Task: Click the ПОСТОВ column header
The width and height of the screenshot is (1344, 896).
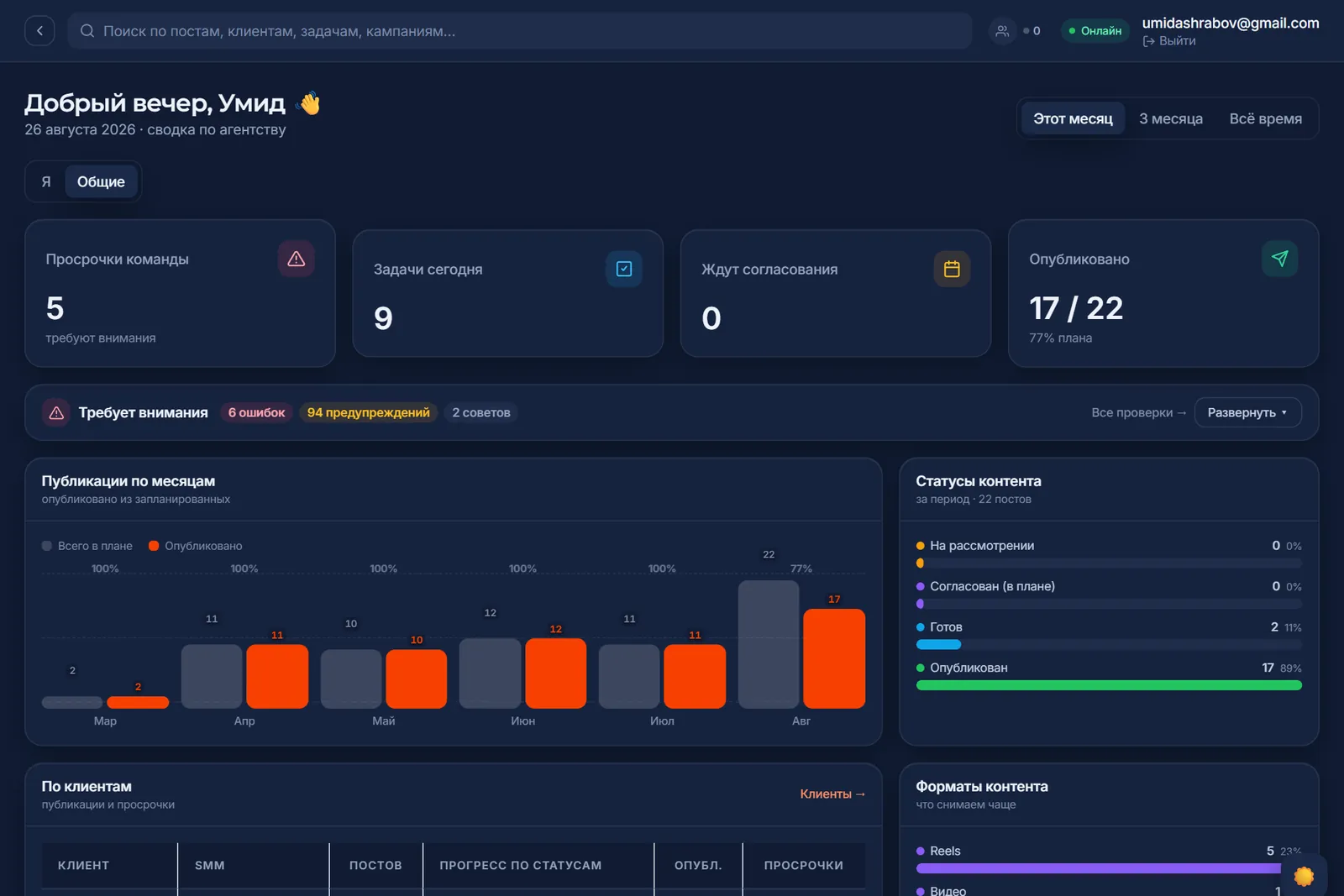Action: (x=375, y=865)
